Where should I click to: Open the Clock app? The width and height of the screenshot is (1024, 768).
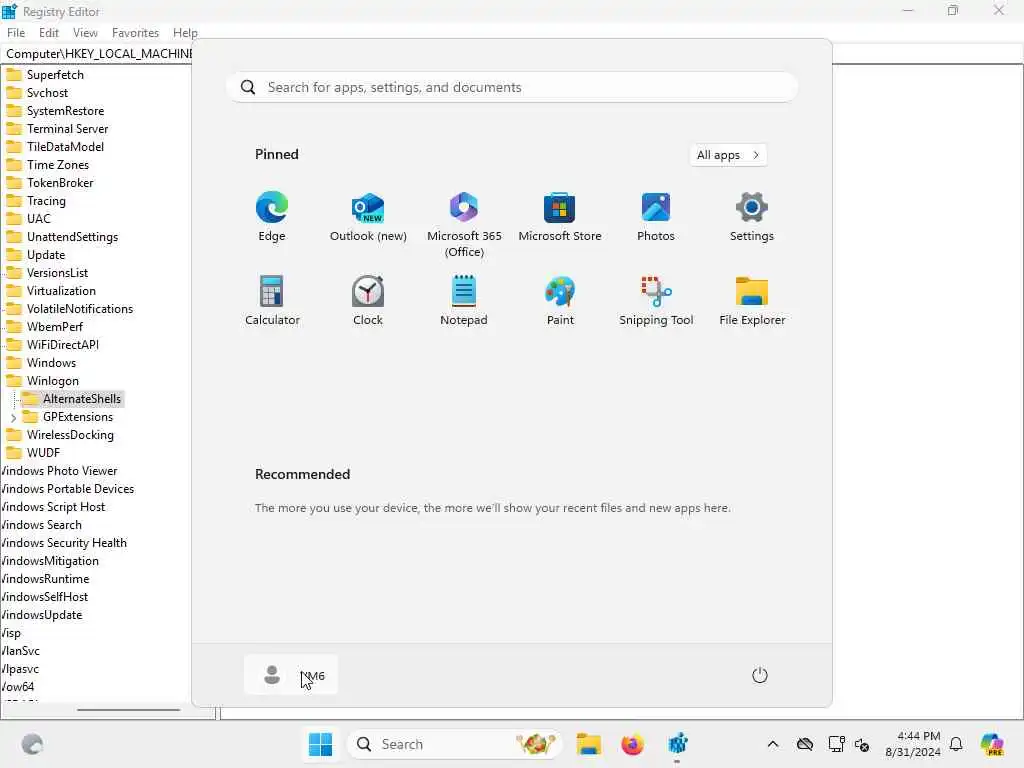368,300
